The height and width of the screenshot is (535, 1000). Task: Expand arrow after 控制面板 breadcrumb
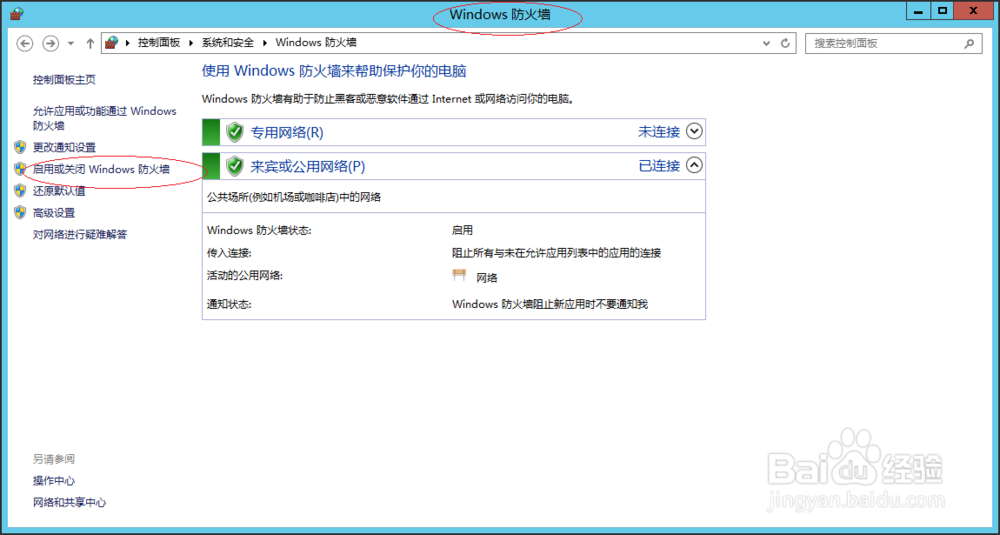[x=191, y=43]
